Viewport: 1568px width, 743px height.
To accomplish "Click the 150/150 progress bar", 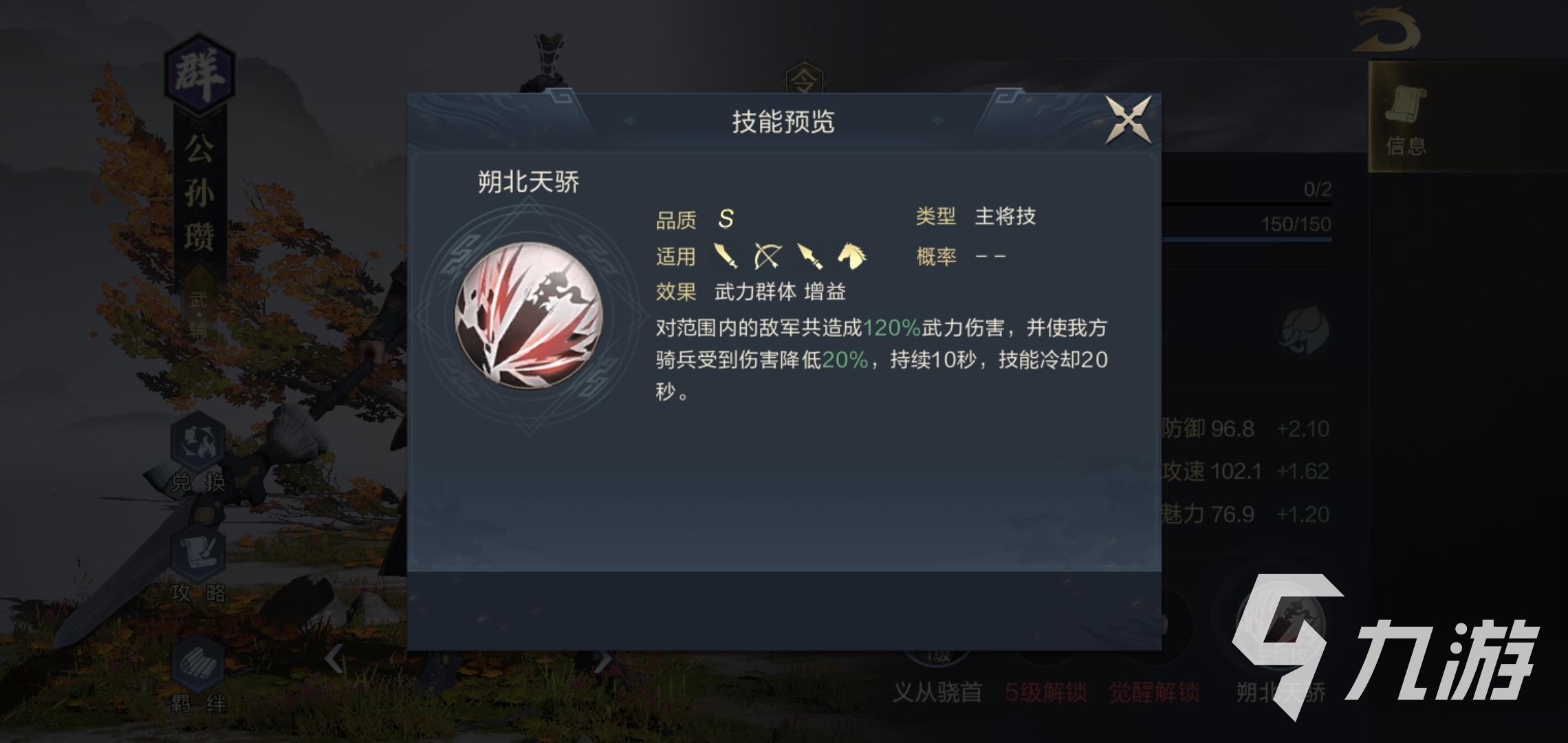I will click(1246, 239).
